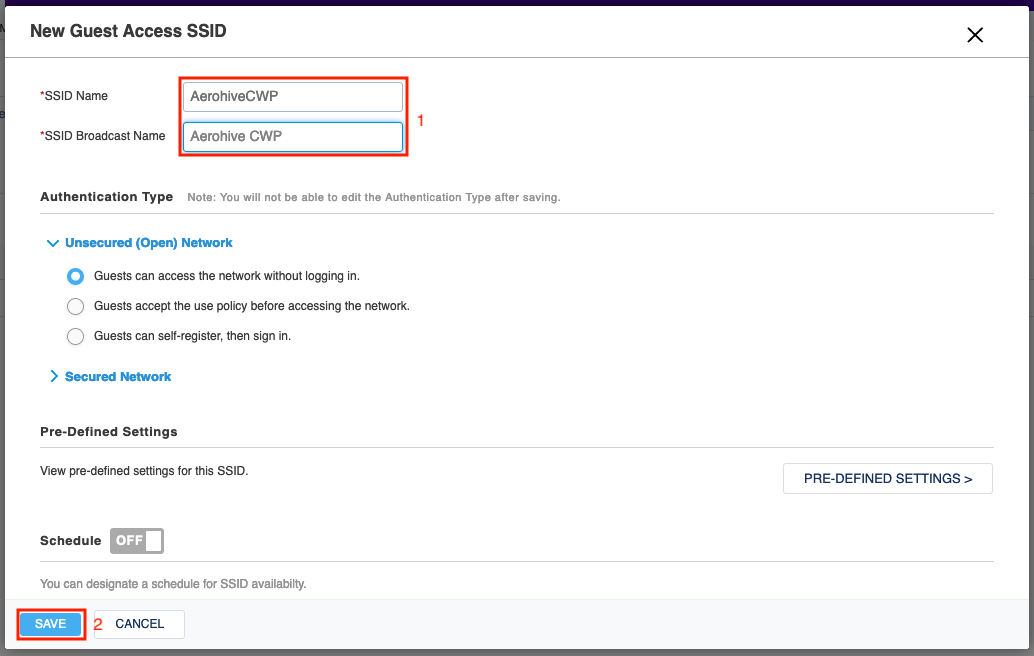Select guests access without logging in
Viewport: 1034px width, 656px height.
pos(75,276)
